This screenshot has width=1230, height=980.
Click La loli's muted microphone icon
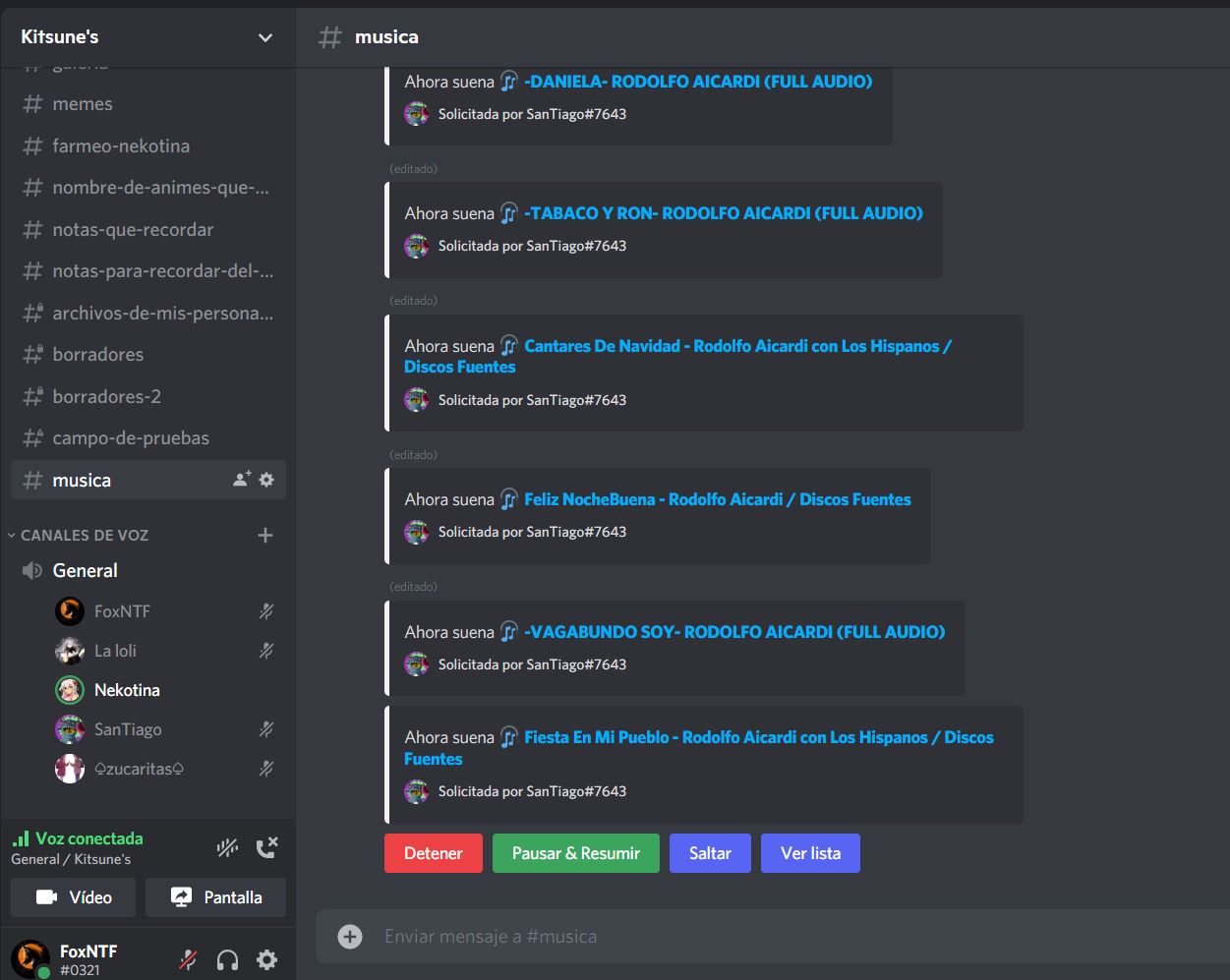coord(265,651)
